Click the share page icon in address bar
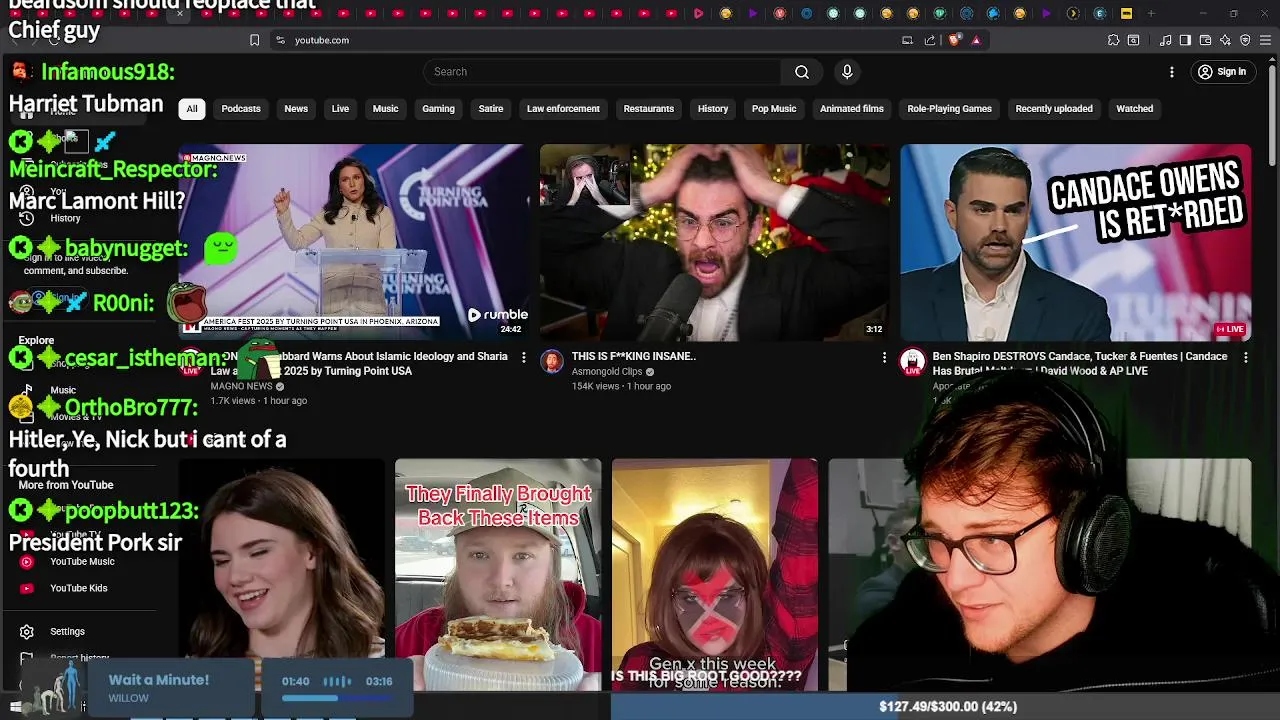This screenshot has height=720, width=1280. coord(930,40)
